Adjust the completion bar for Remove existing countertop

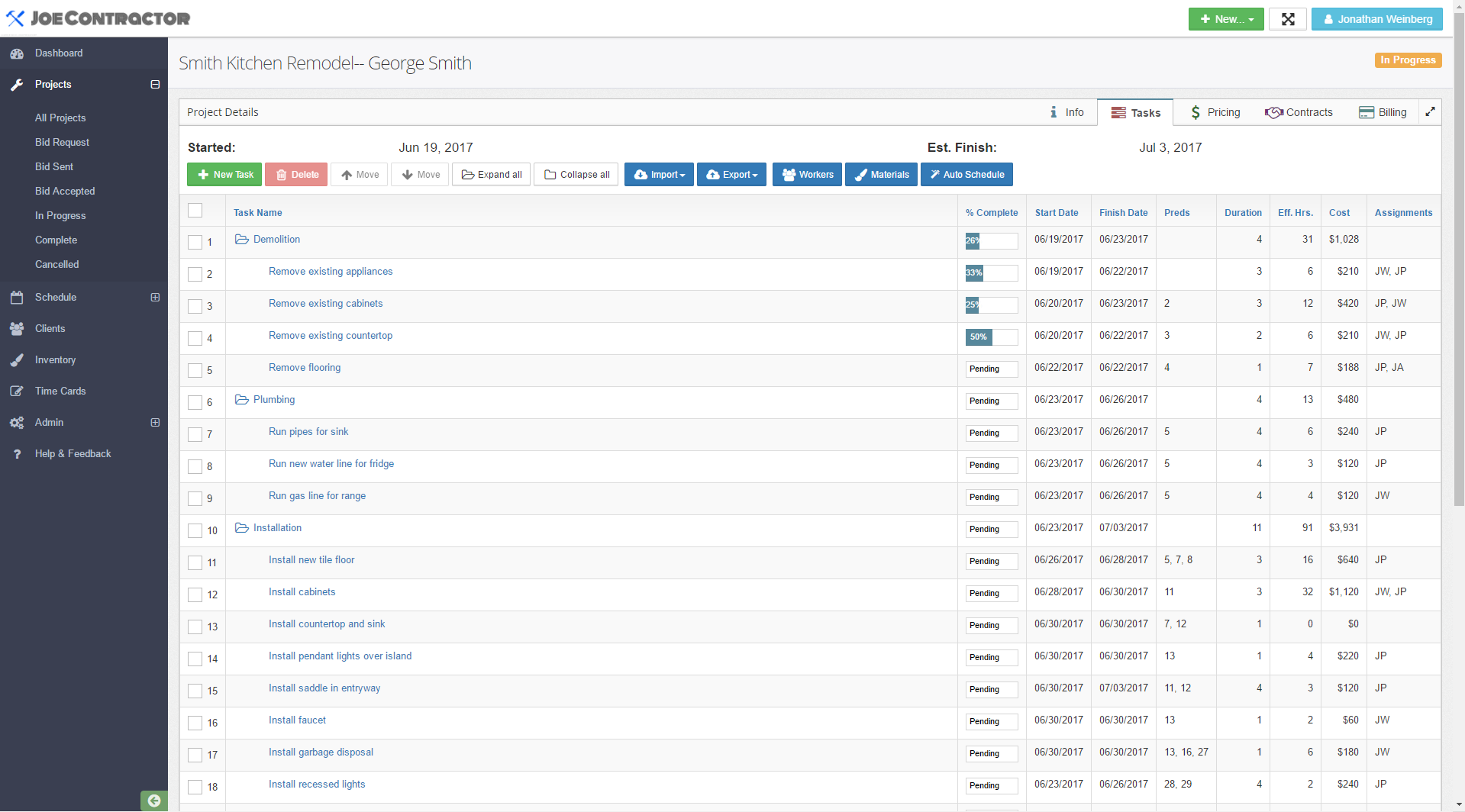click(x=991, y=337)
